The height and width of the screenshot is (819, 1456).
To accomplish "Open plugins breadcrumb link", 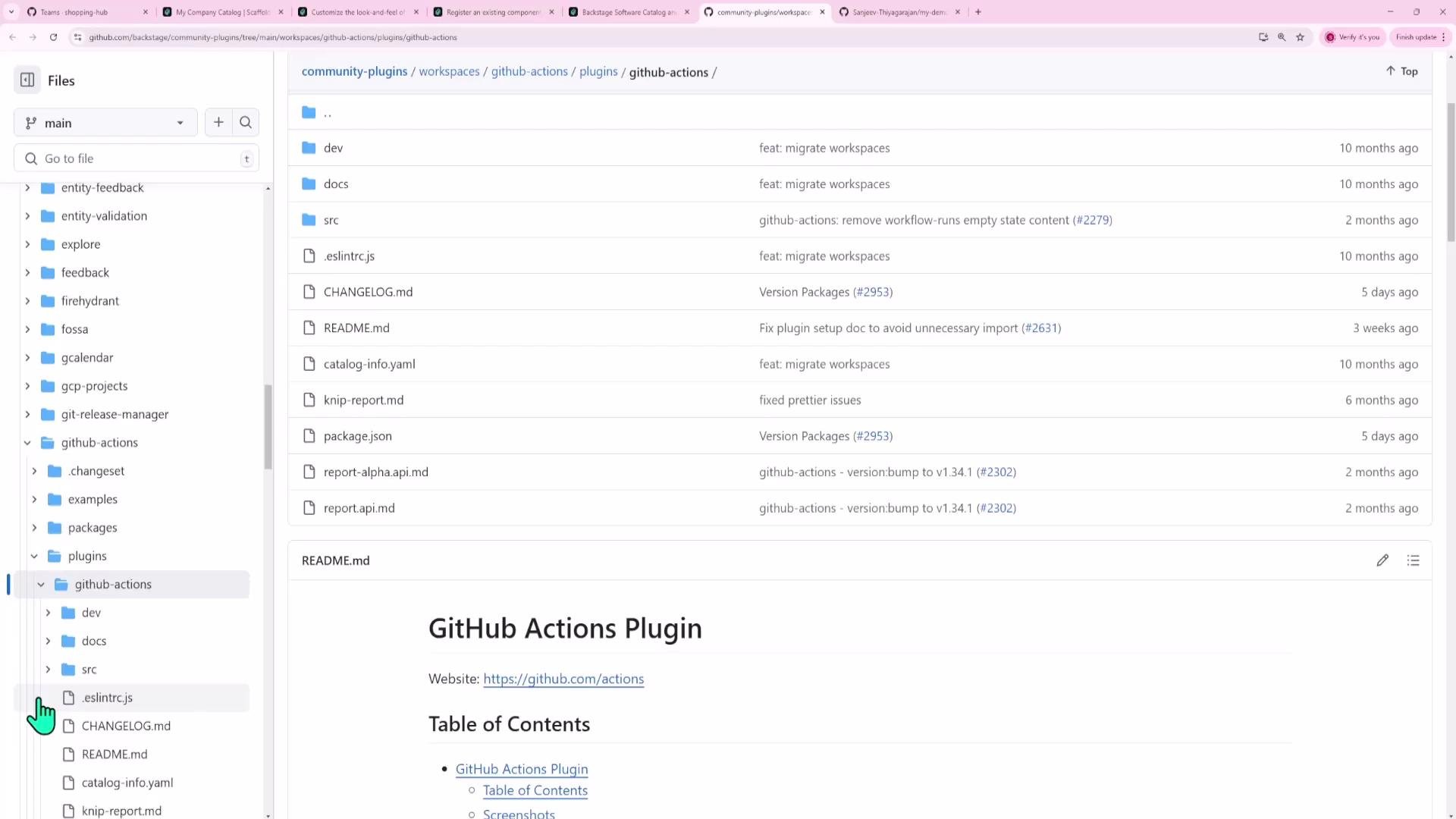I will click(x=598, y=71).
